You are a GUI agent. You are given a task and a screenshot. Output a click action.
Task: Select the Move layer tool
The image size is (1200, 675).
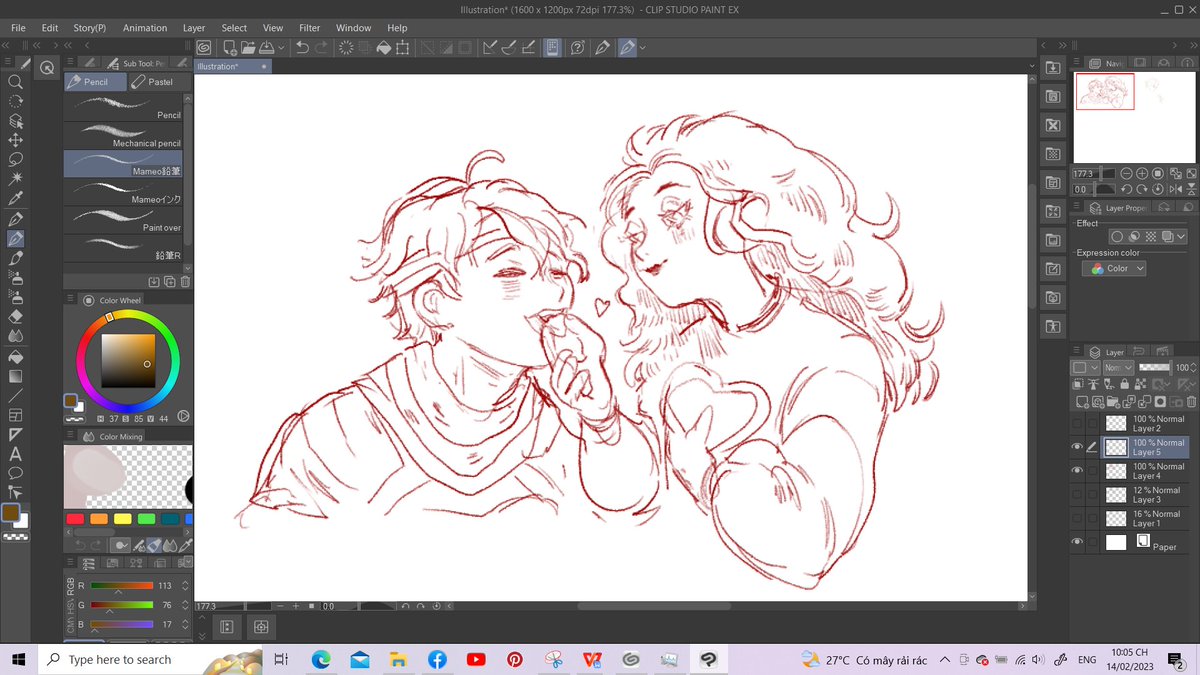(x=15, y=140)
